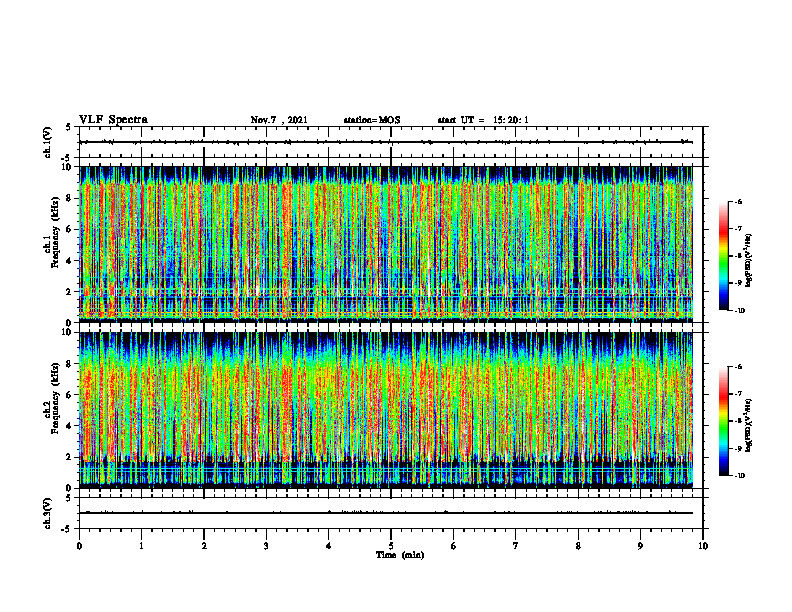Click time tick "8" on the bottom x-axis
This screenshot has height=612, width=792.
tap(578, 546)
